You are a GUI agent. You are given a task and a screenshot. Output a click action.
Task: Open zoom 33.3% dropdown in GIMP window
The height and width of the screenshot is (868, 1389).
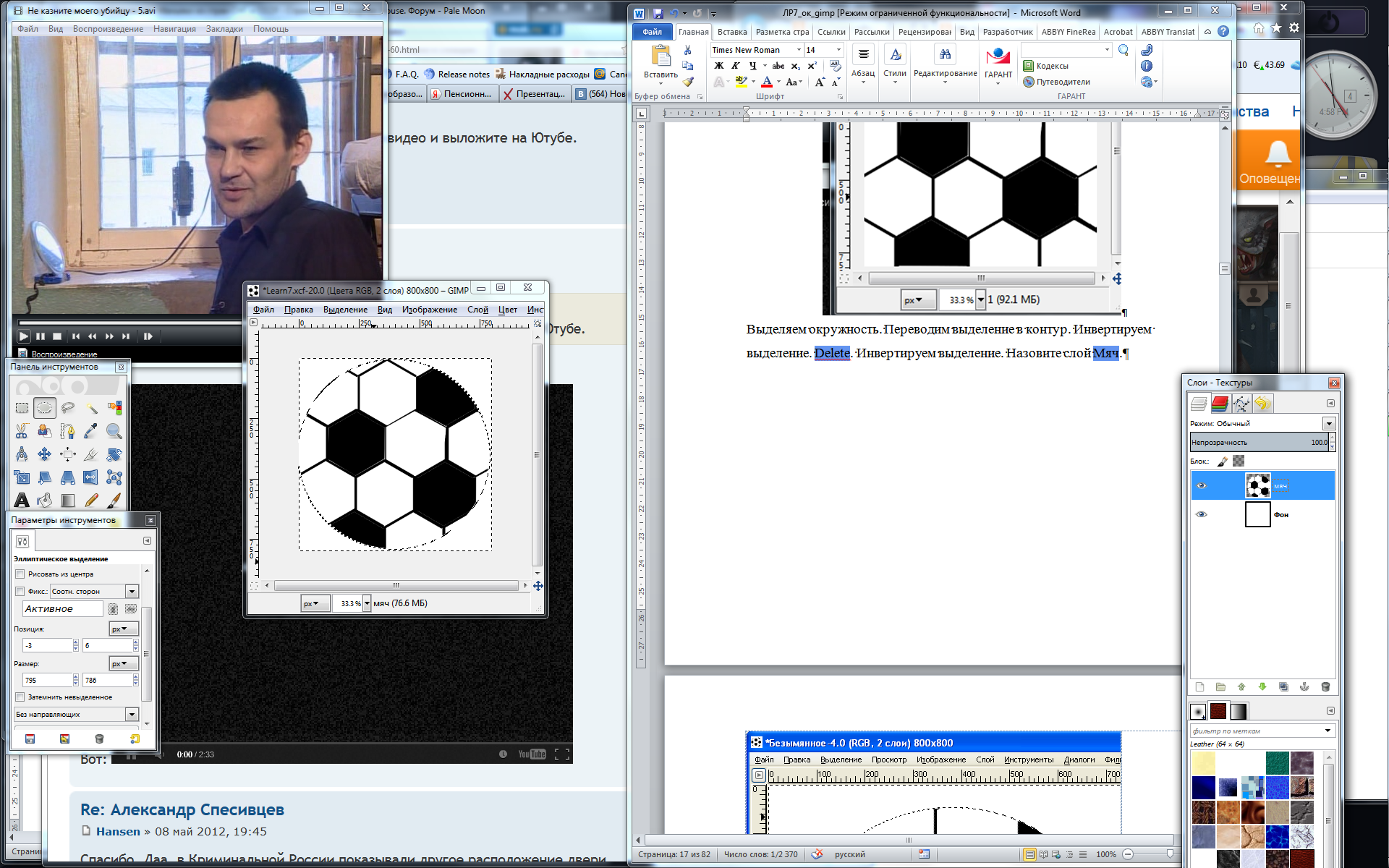[x=367, y=603]
